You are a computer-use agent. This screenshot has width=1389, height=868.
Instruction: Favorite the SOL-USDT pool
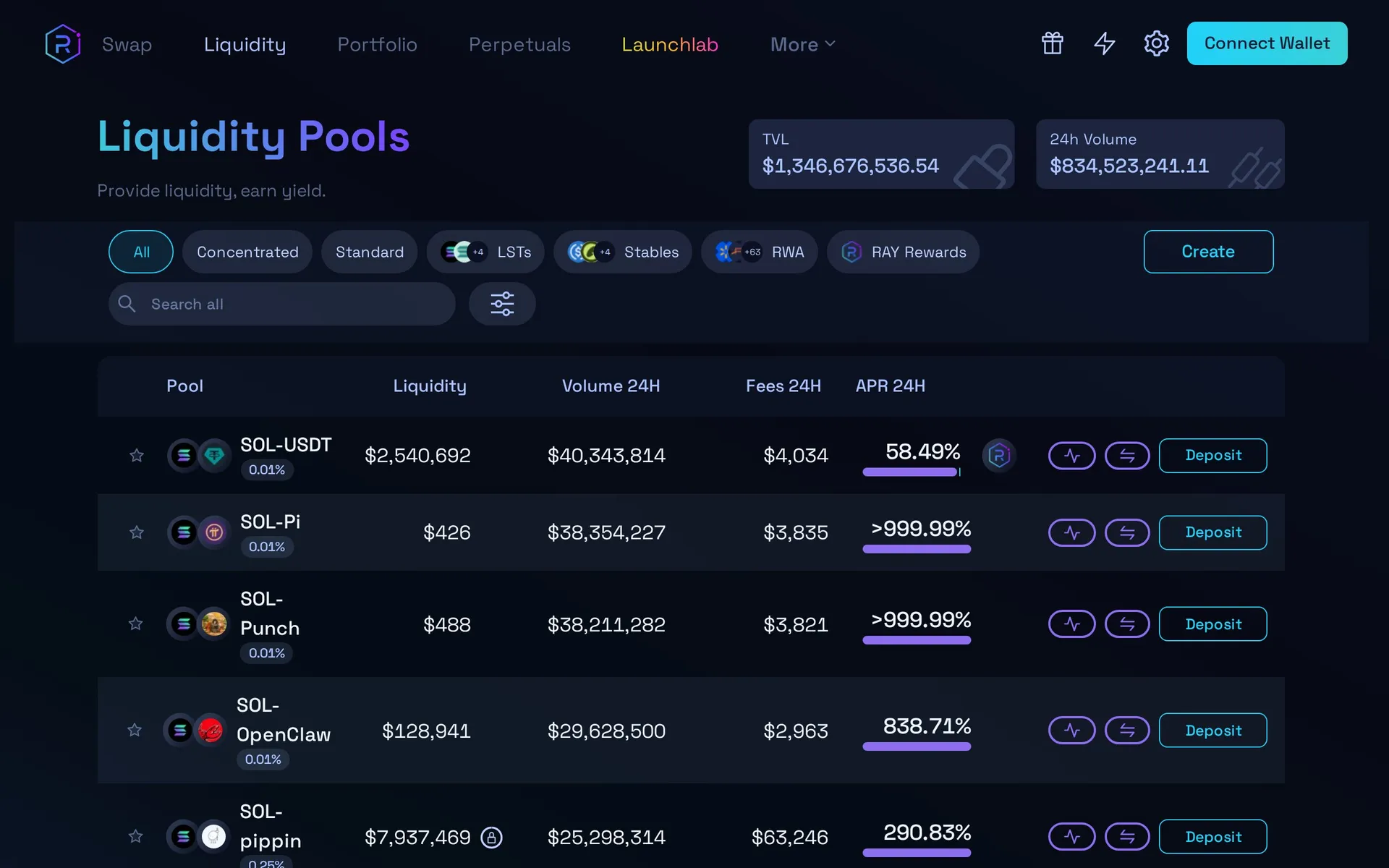pyautogui.click(x=136, y=456)
